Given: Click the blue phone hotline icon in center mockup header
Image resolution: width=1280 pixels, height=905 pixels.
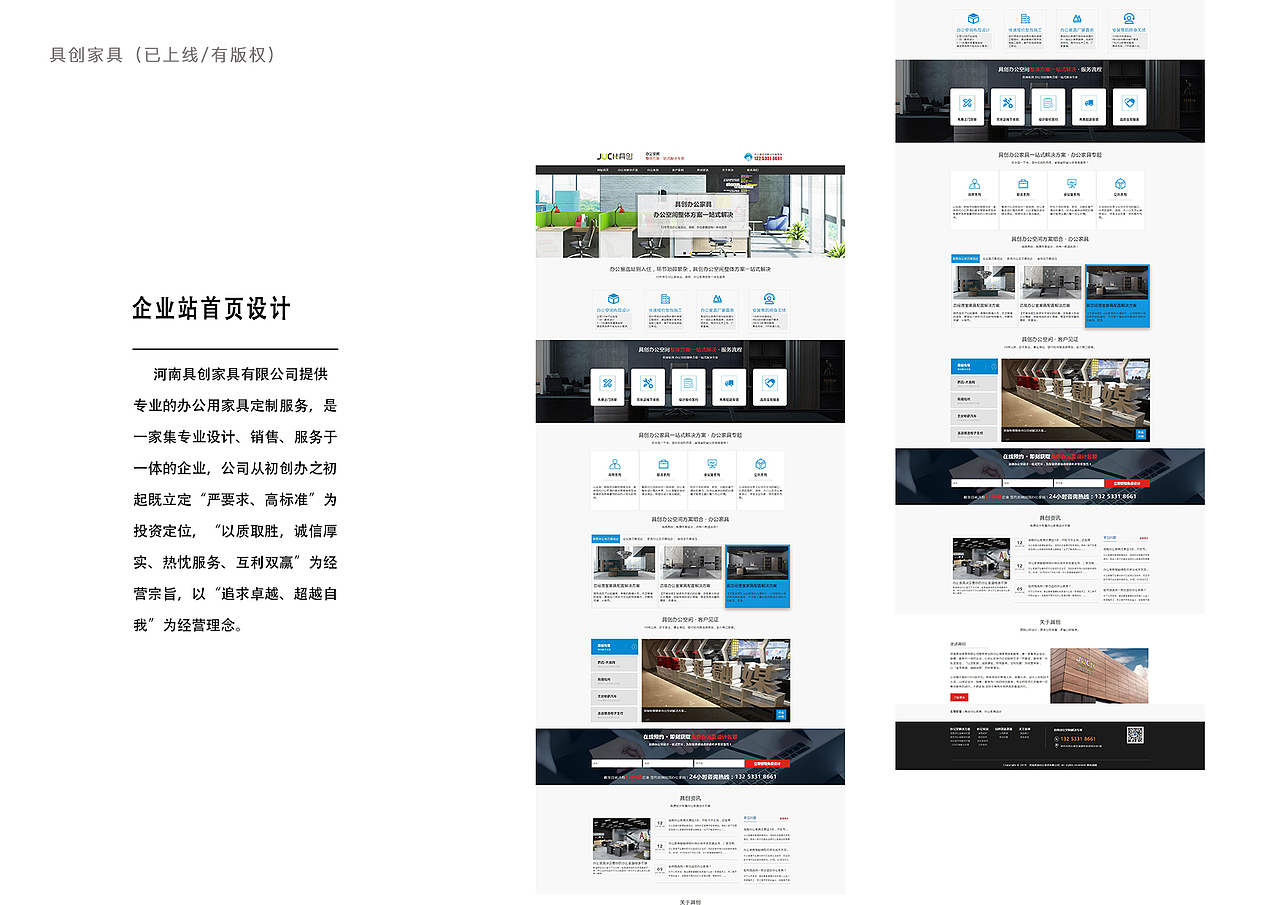Looking at the screenshot, I should tap(748, 156).
